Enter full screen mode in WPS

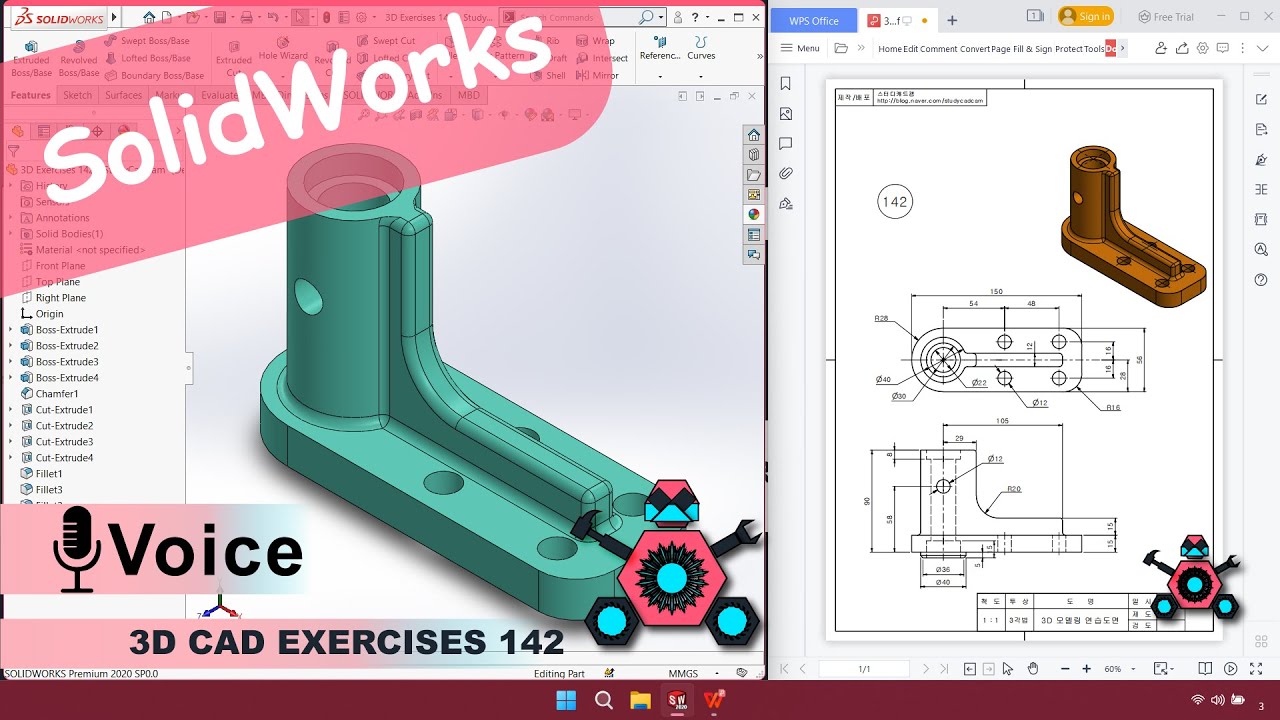pos(1255,668)
